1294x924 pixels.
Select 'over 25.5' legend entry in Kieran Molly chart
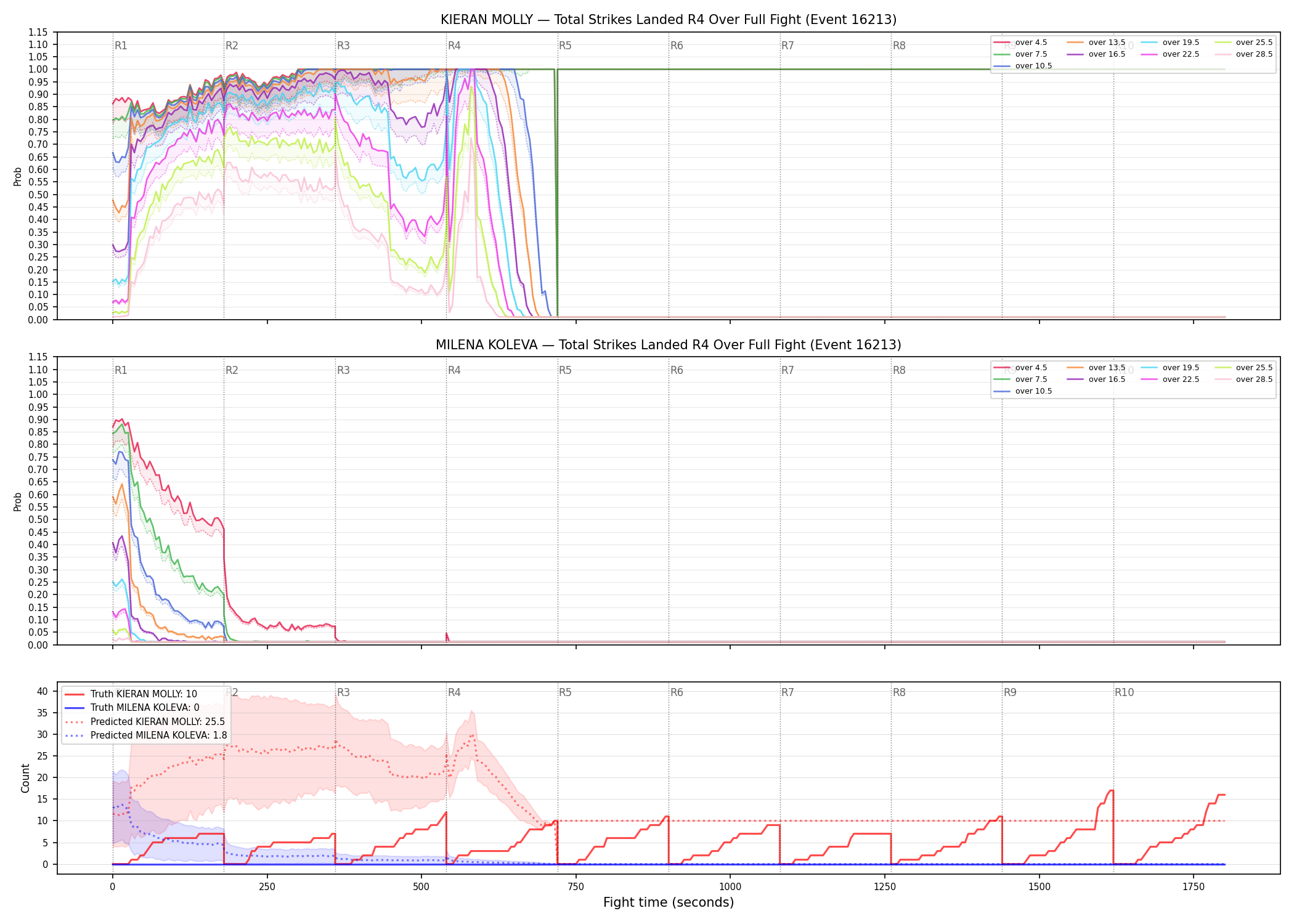pos(1243,43)
